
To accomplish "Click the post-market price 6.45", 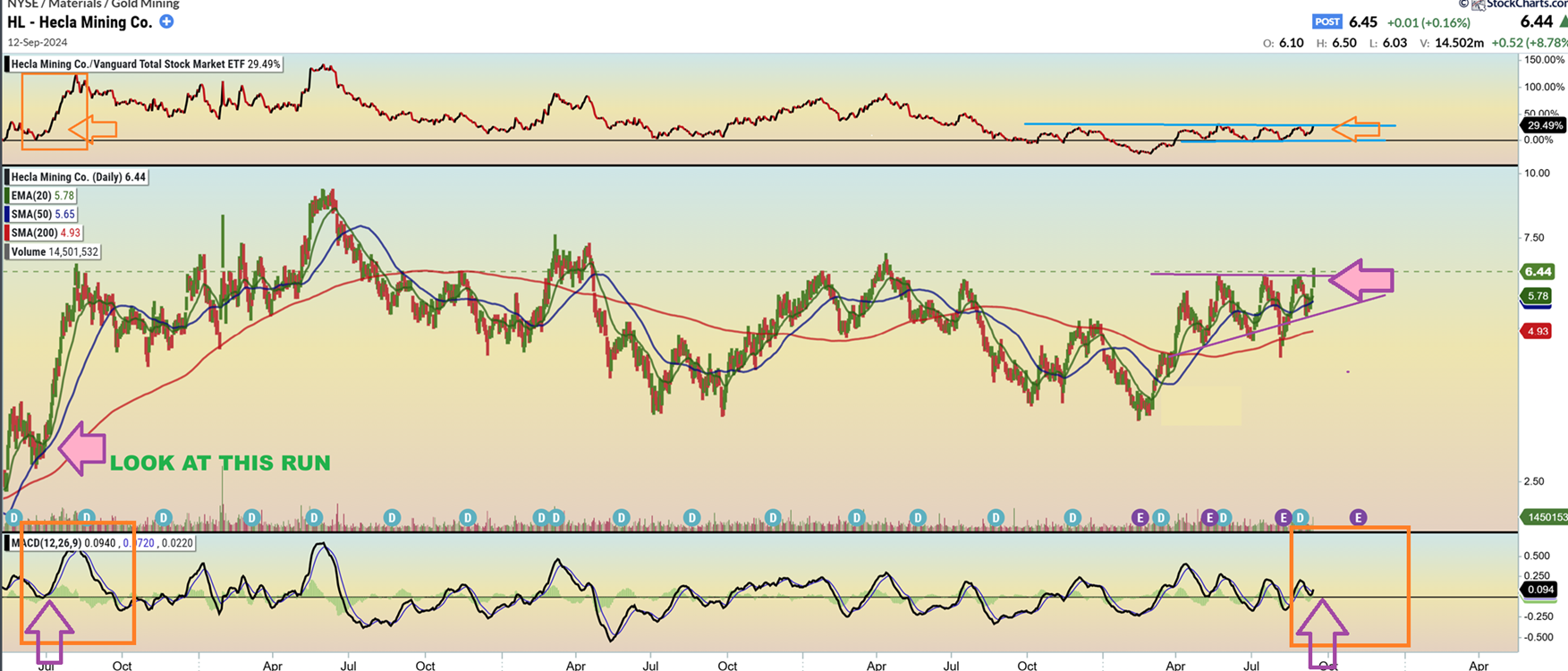I will [1363, 22].
